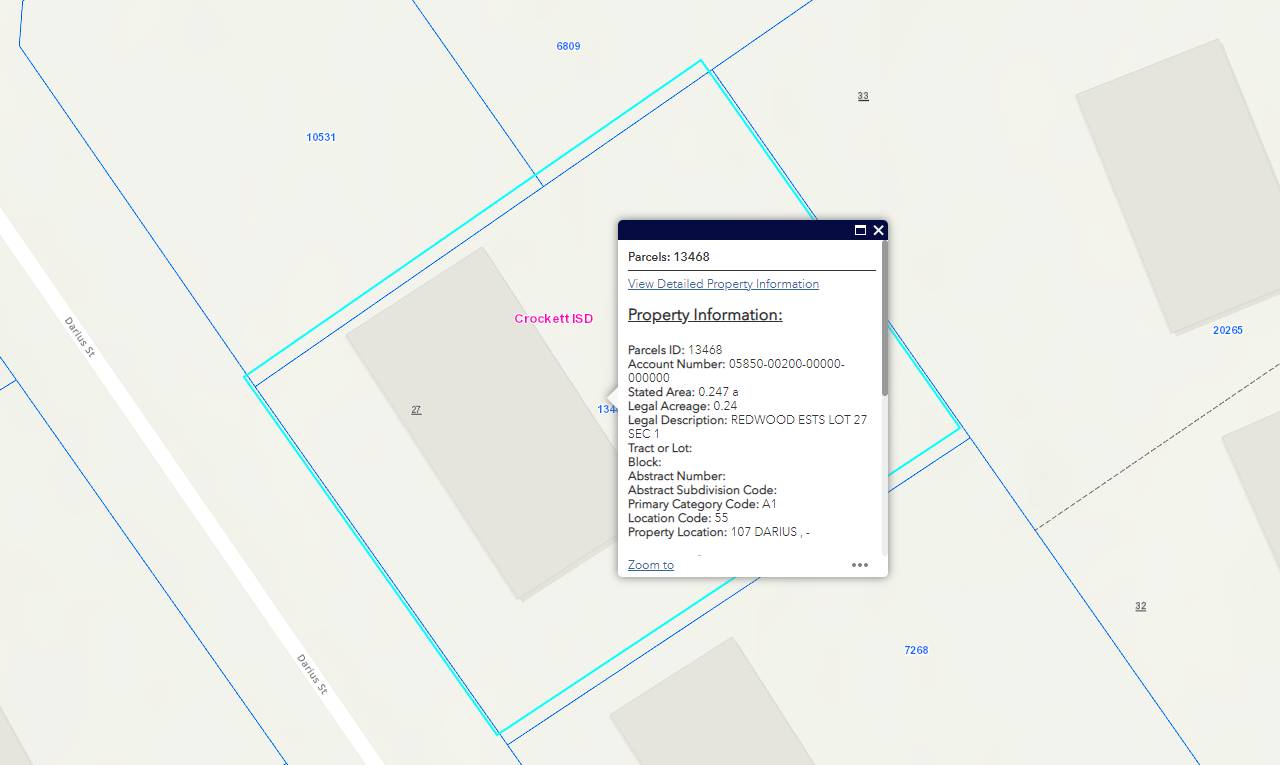Close the Parcels 13468 popup
Image resolution: width=1280 pixels, height=765 pixels.
click(878, 230)
